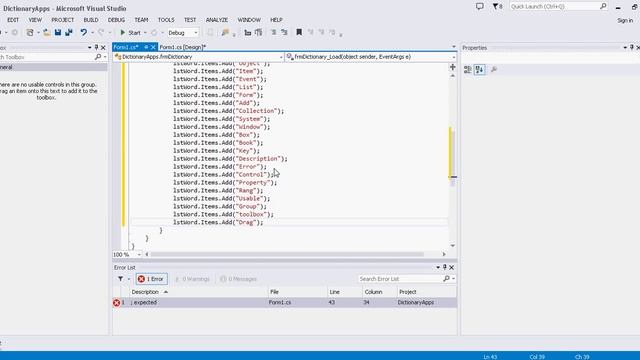Sort by the File column header
The width and height of the screenshot is (640, 360).
(x=298, y=292)
